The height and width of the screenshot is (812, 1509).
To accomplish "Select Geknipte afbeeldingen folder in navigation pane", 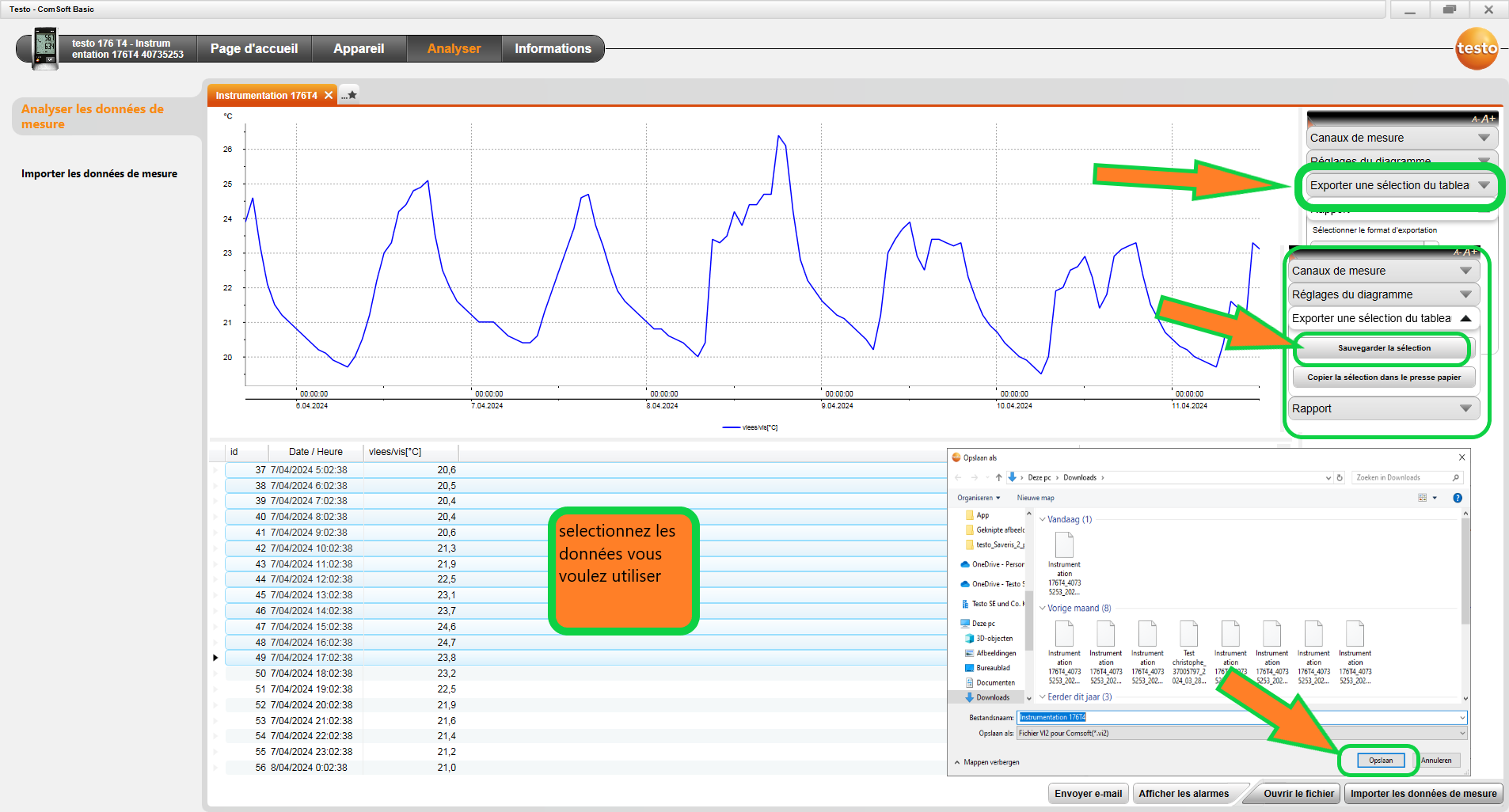I will (994, 530).
